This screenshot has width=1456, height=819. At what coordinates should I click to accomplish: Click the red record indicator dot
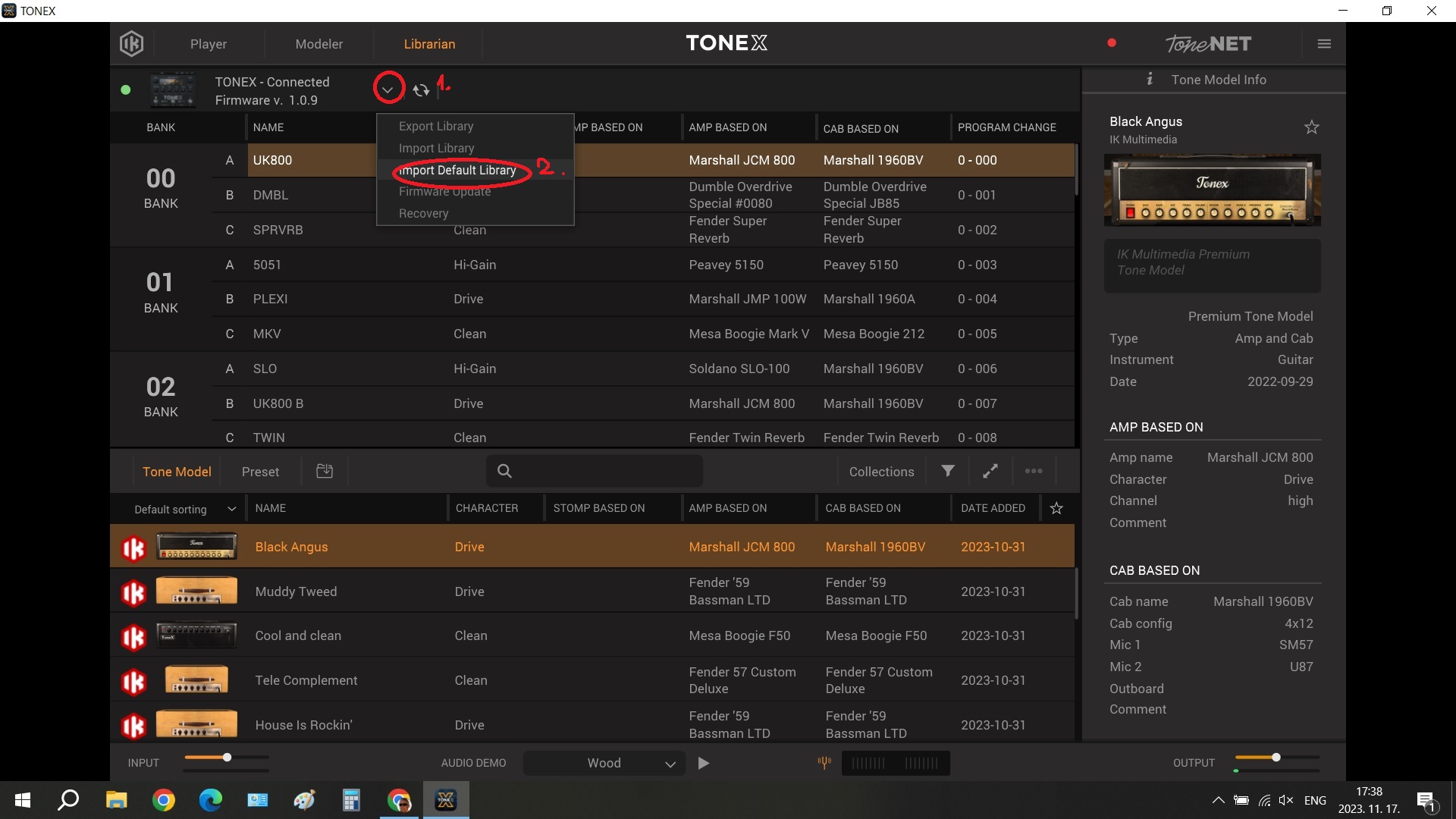point(1112,43)
